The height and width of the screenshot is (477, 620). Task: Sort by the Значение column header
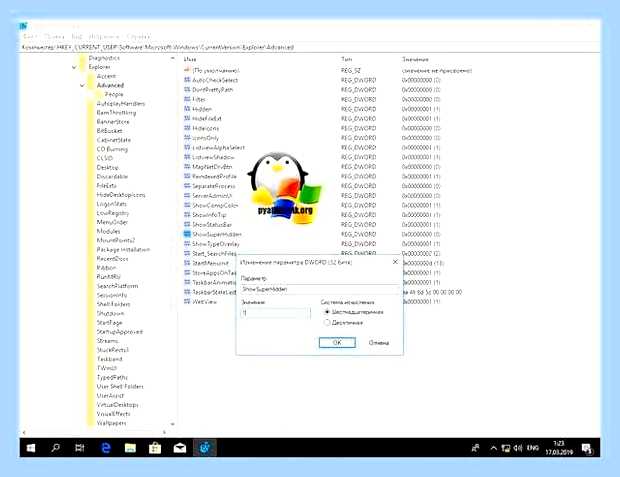pyautogui.click(x=415, y=59)
